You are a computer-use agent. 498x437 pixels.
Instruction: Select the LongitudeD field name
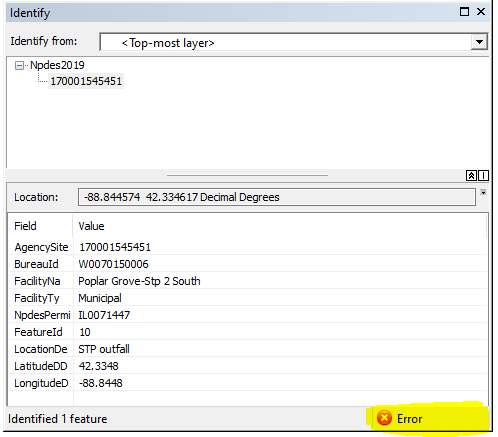pyautogui.click(x=41, y=383)
